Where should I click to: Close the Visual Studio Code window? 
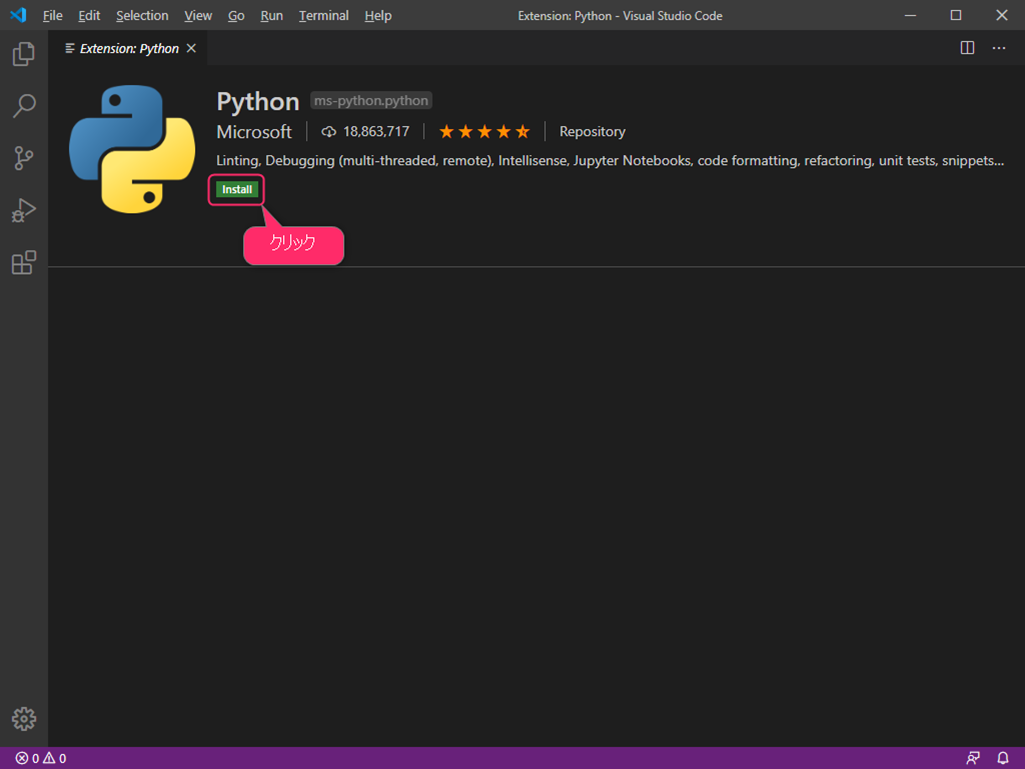click(x=1001, y=15)
